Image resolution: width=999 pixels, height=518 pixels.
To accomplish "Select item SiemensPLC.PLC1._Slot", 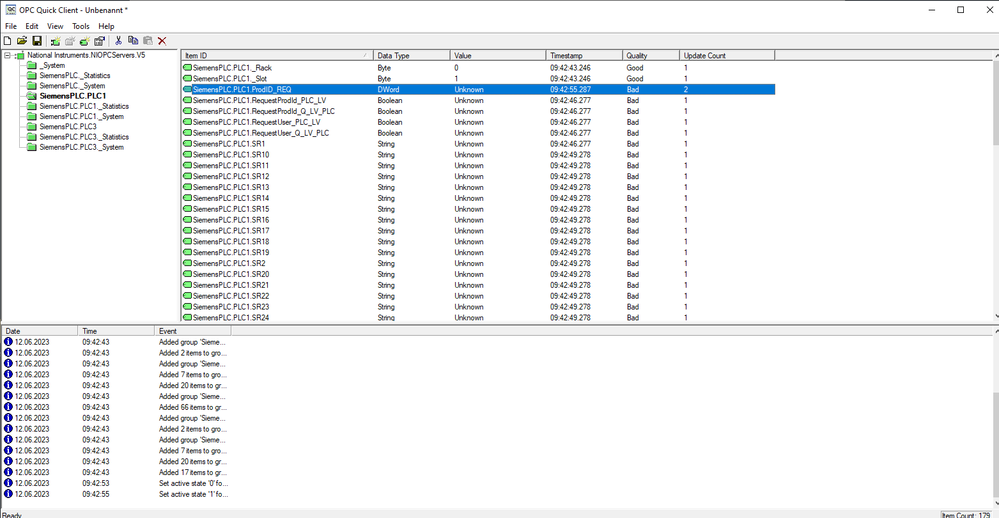I will pos(230,79).
